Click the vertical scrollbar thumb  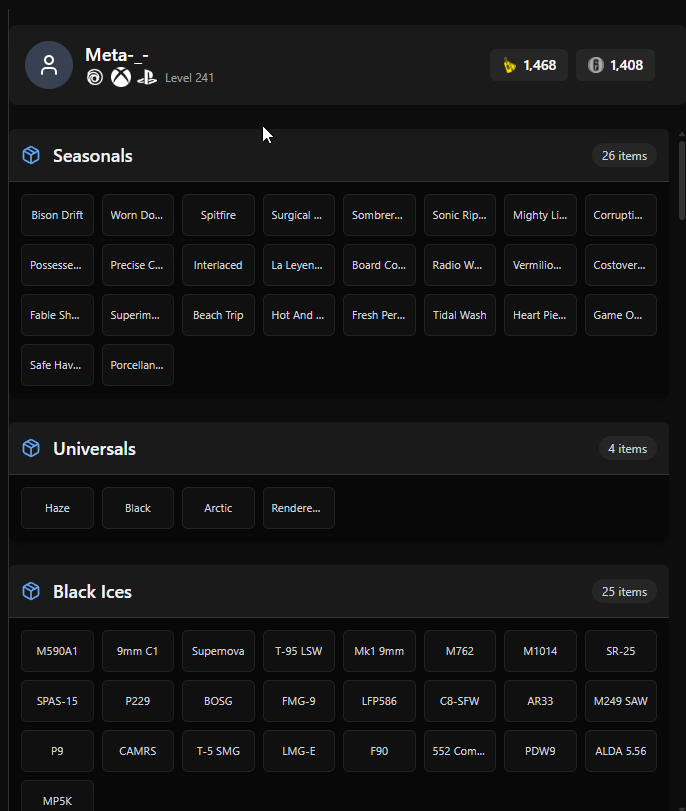click(x=682, y=179)
